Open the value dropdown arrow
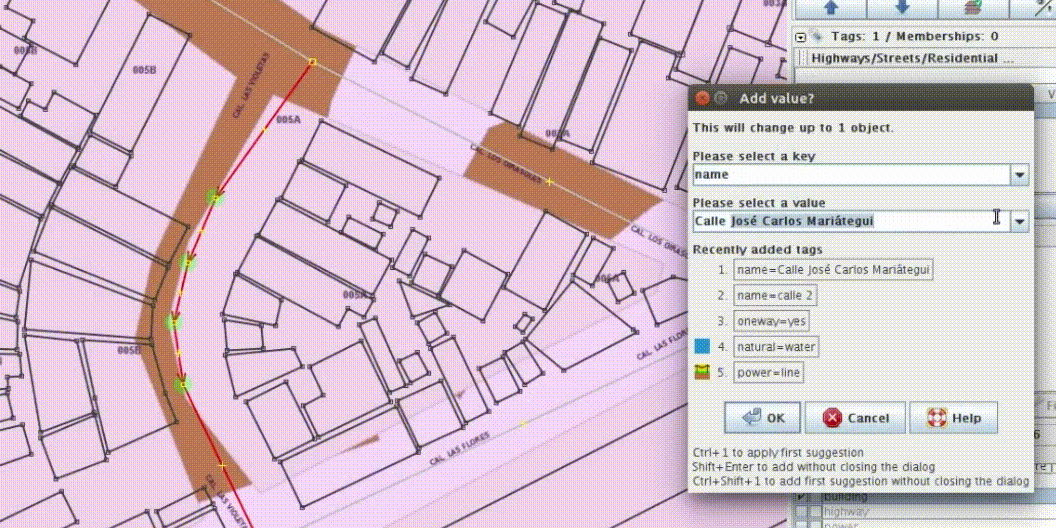The width and height of the screenshot is (1056, 528). [x=1019, y=222]
